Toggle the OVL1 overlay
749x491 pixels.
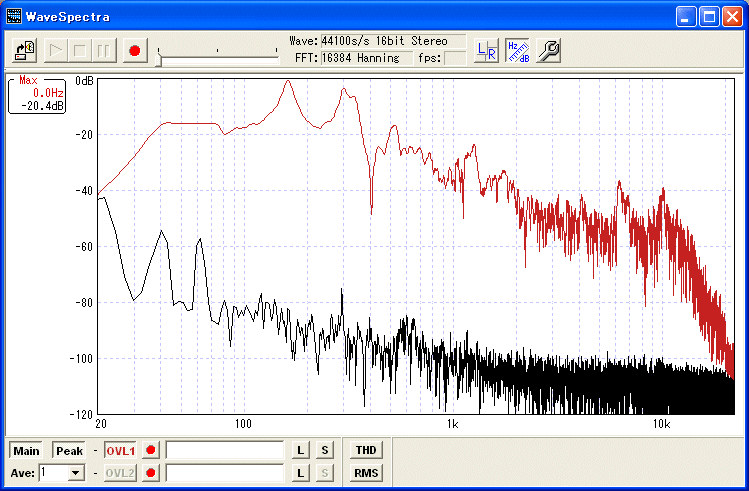(x=120, y=451)
